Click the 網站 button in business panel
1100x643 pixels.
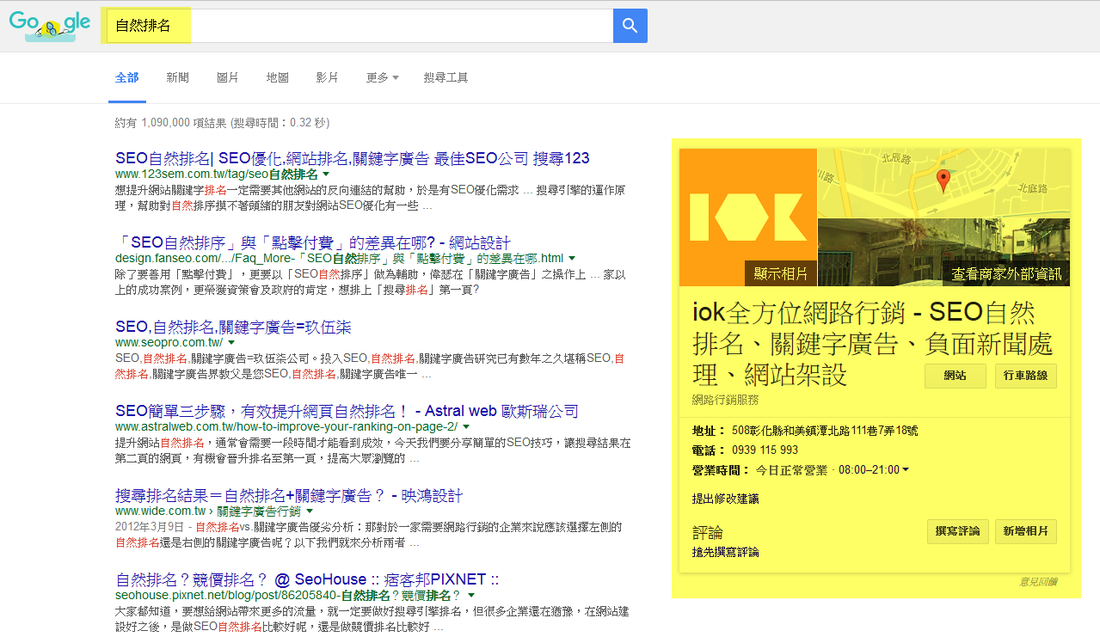click(955, 376)
